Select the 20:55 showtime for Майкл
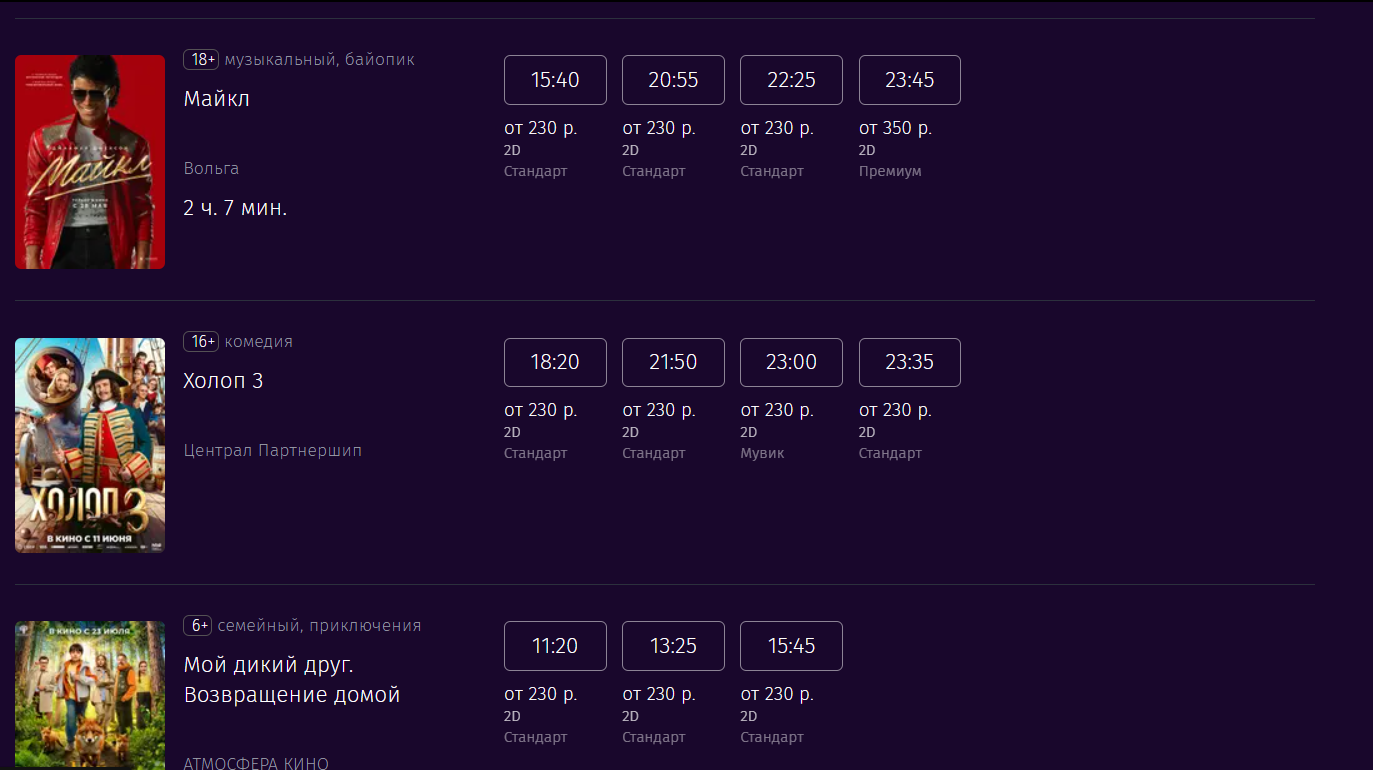The height and width of the screenshot is (770, 1373). pos(673,80)
